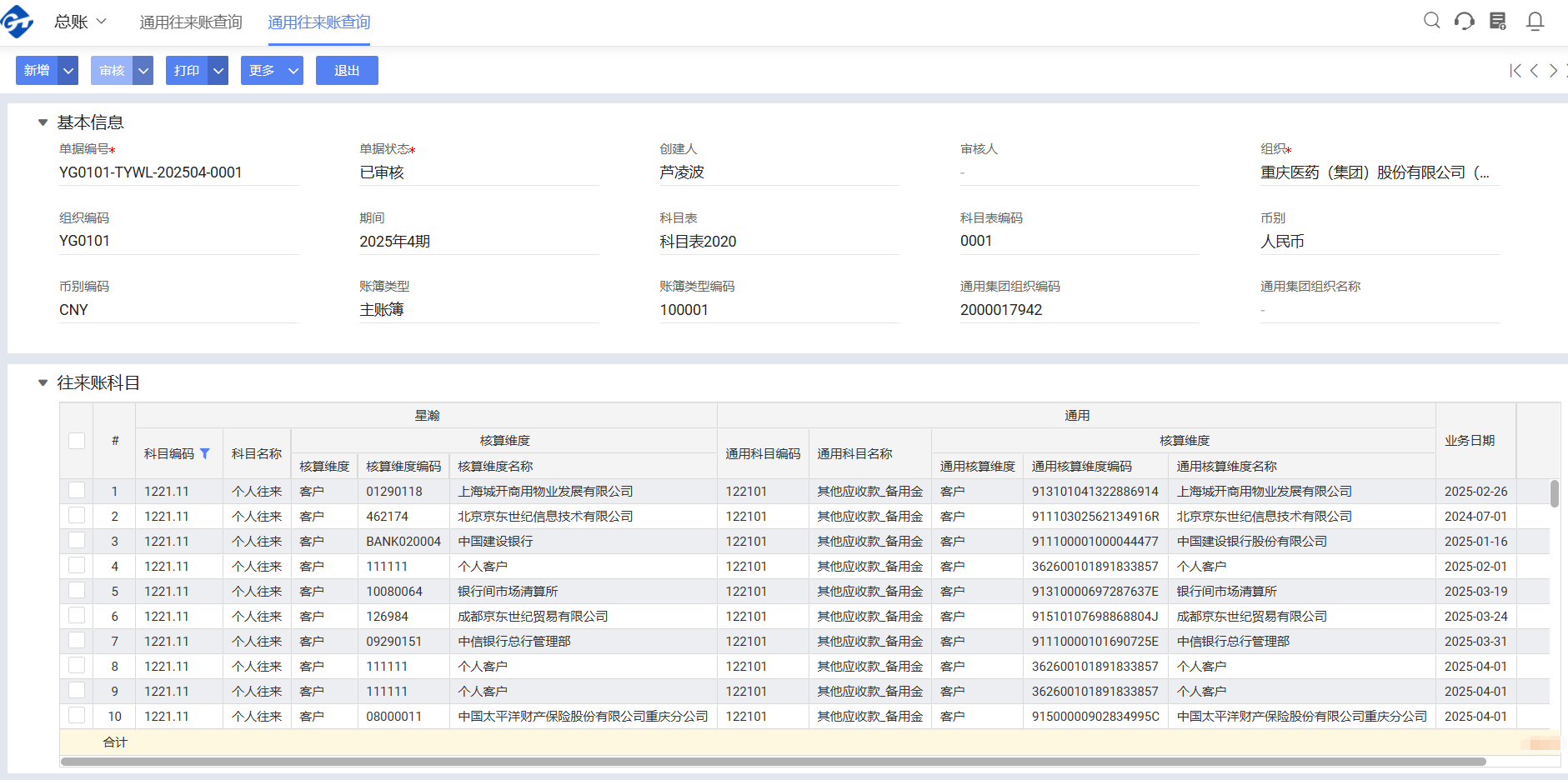Screen dimensions: 1568x780
Task: Expand the 新增 button dropdown arrow
Action: click(x=68, y=71)
